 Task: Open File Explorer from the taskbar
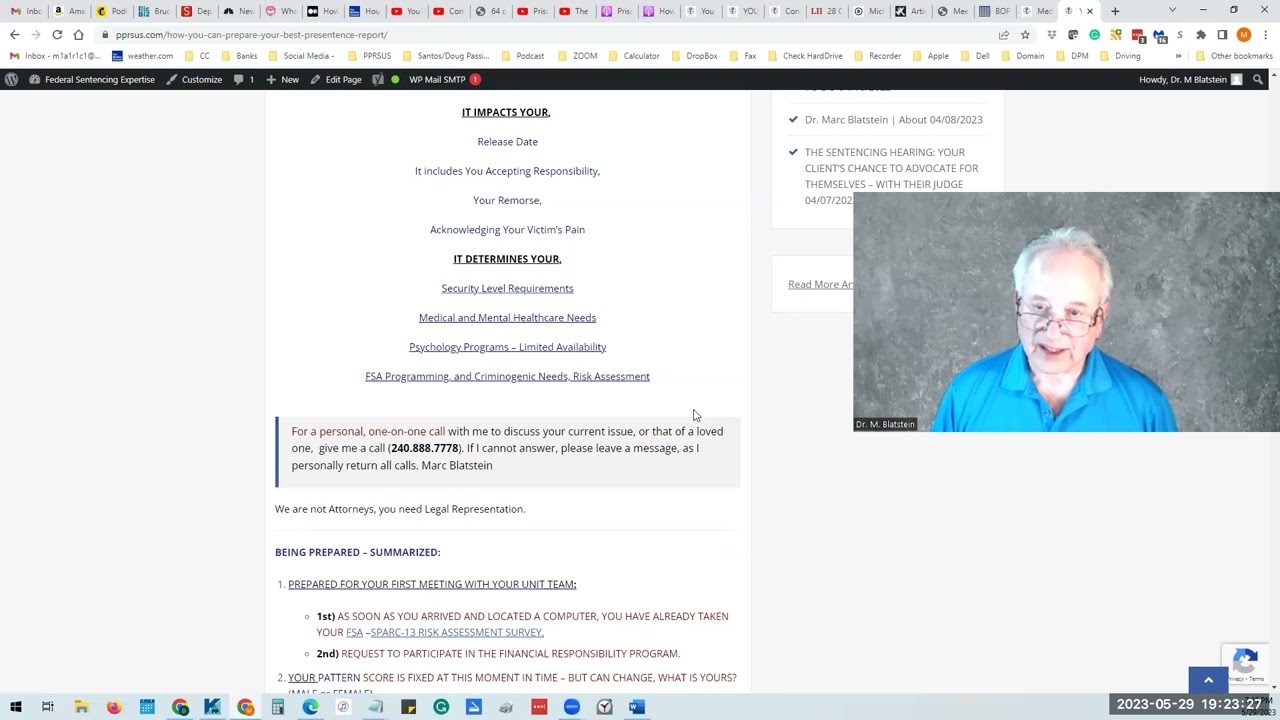81,707
